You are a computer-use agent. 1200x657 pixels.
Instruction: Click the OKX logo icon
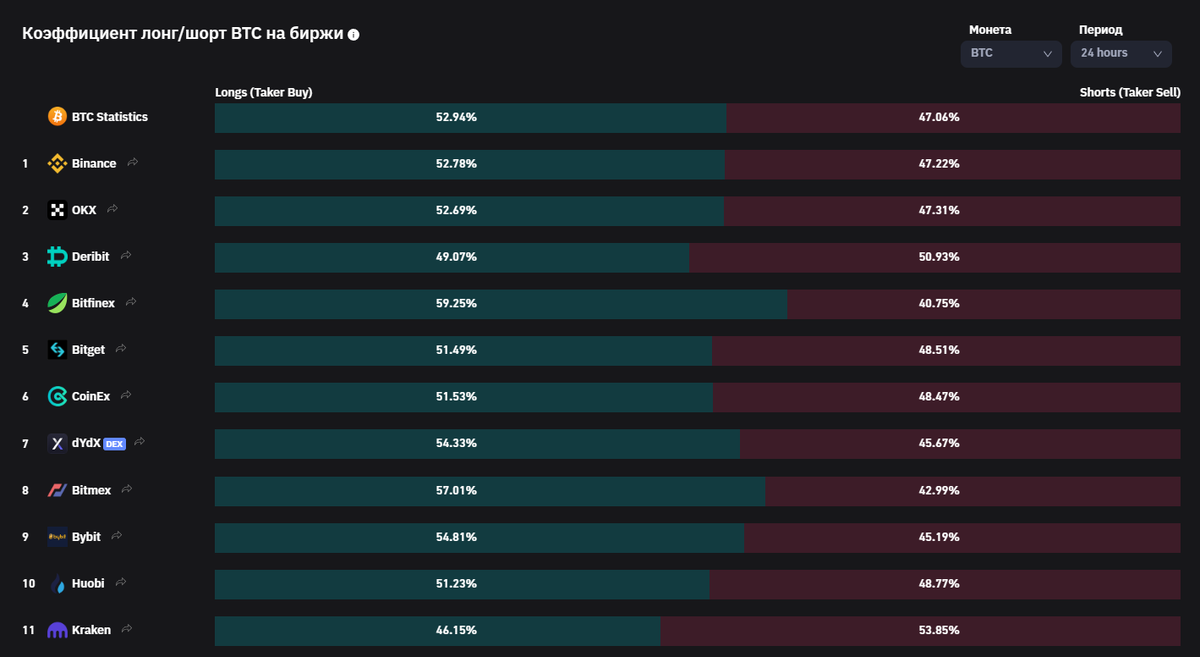[x=57, y=210]
